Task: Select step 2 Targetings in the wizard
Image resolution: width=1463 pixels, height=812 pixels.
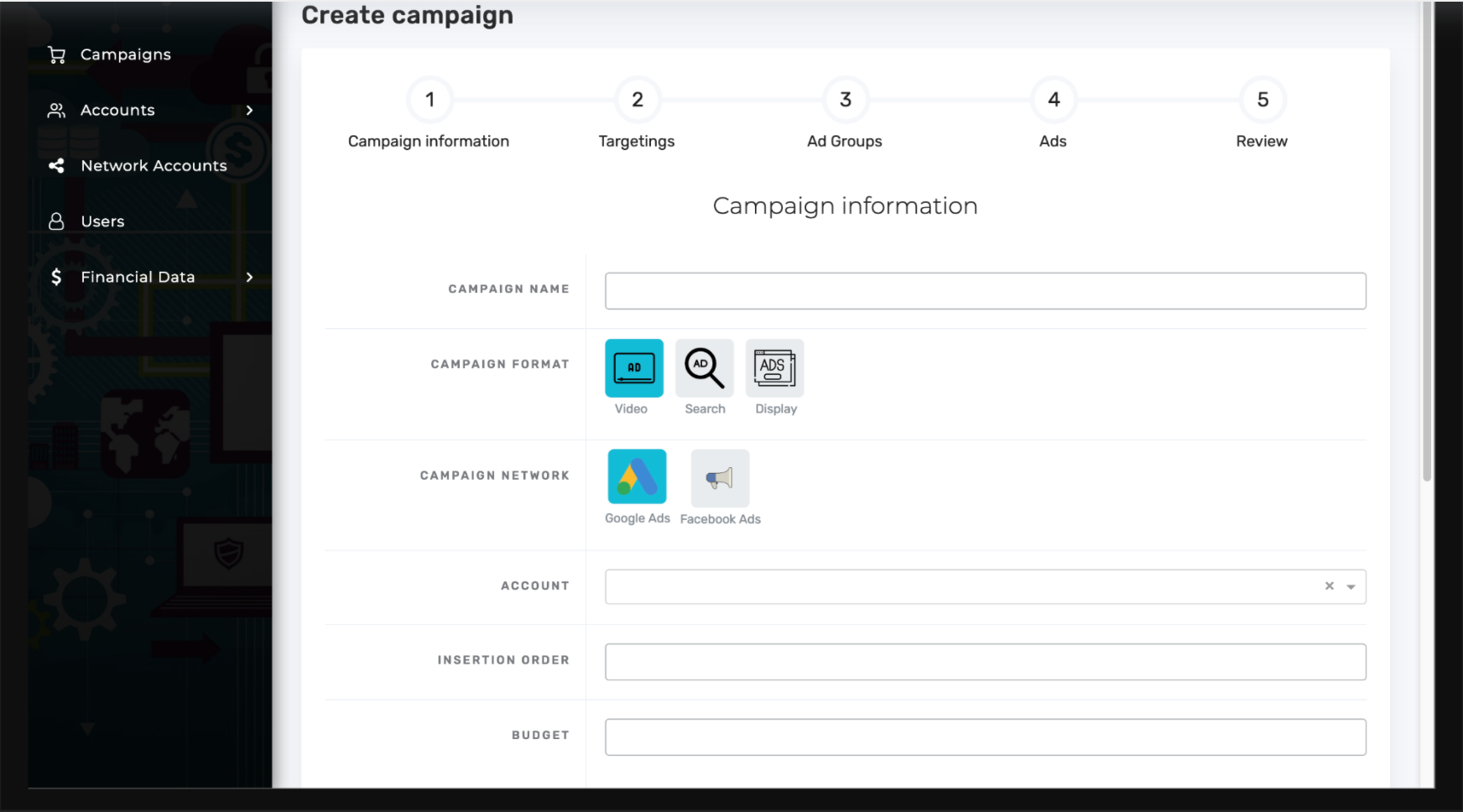Action: pos(637,100)
